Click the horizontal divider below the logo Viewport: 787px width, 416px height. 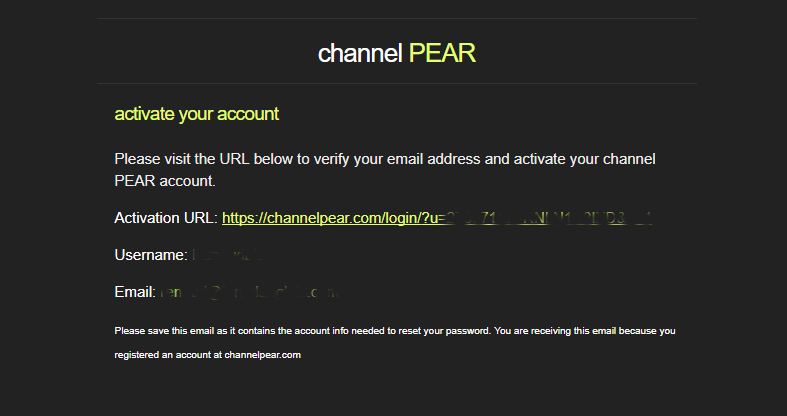point(397,83)
